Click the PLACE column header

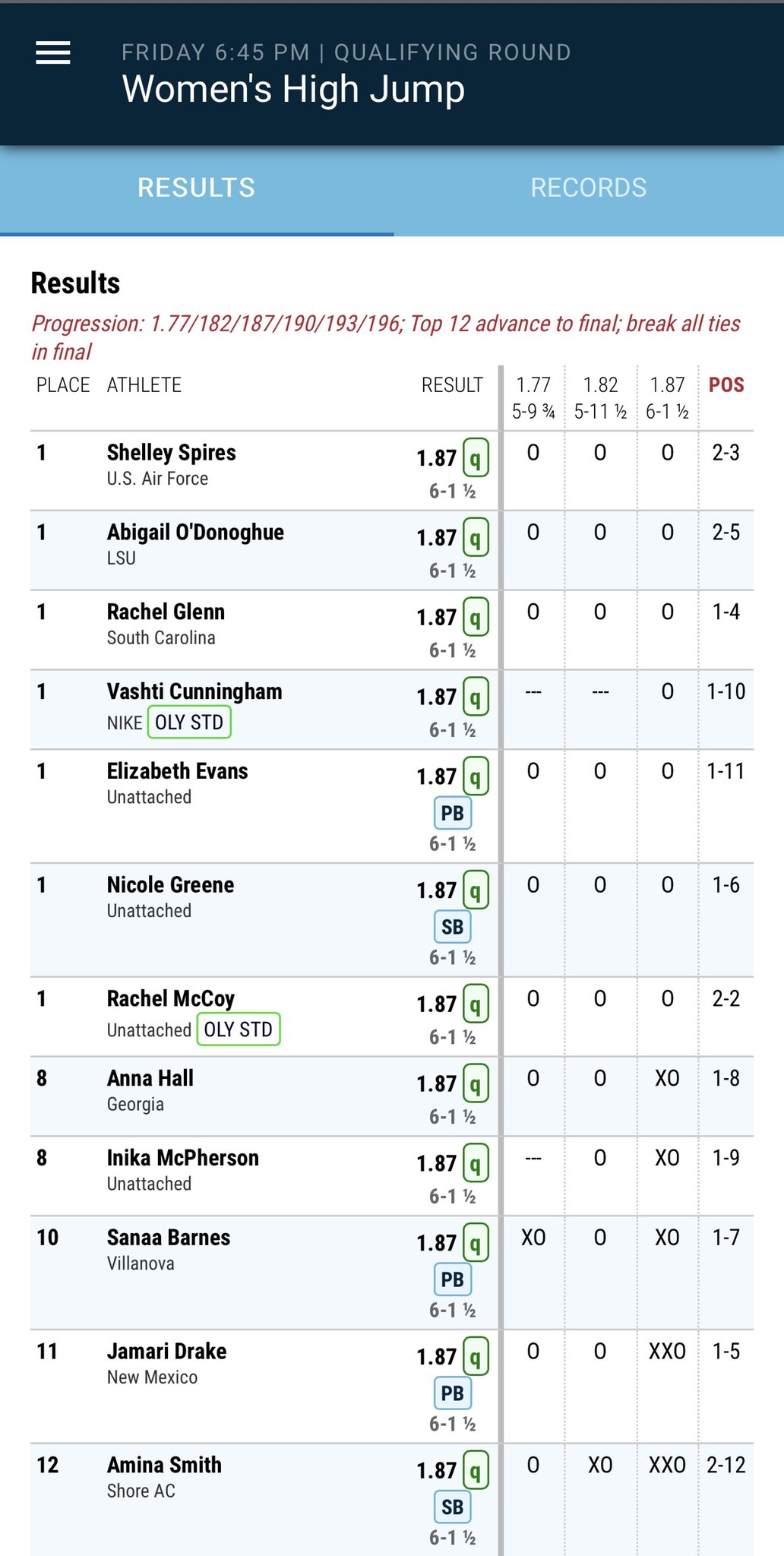click(x=63, y=385)
